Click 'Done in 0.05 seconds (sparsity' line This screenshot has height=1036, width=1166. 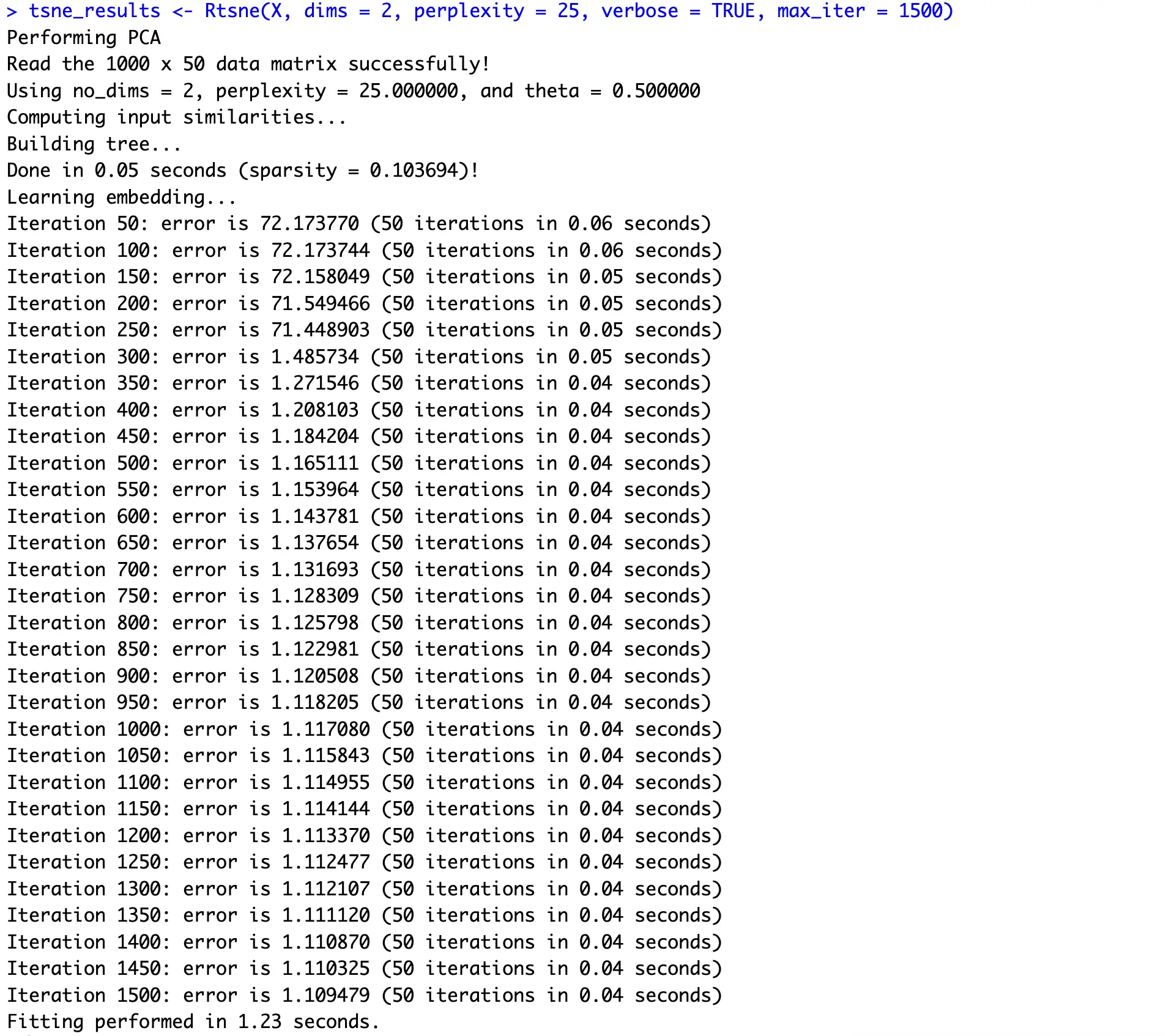(x=243, y=171)
